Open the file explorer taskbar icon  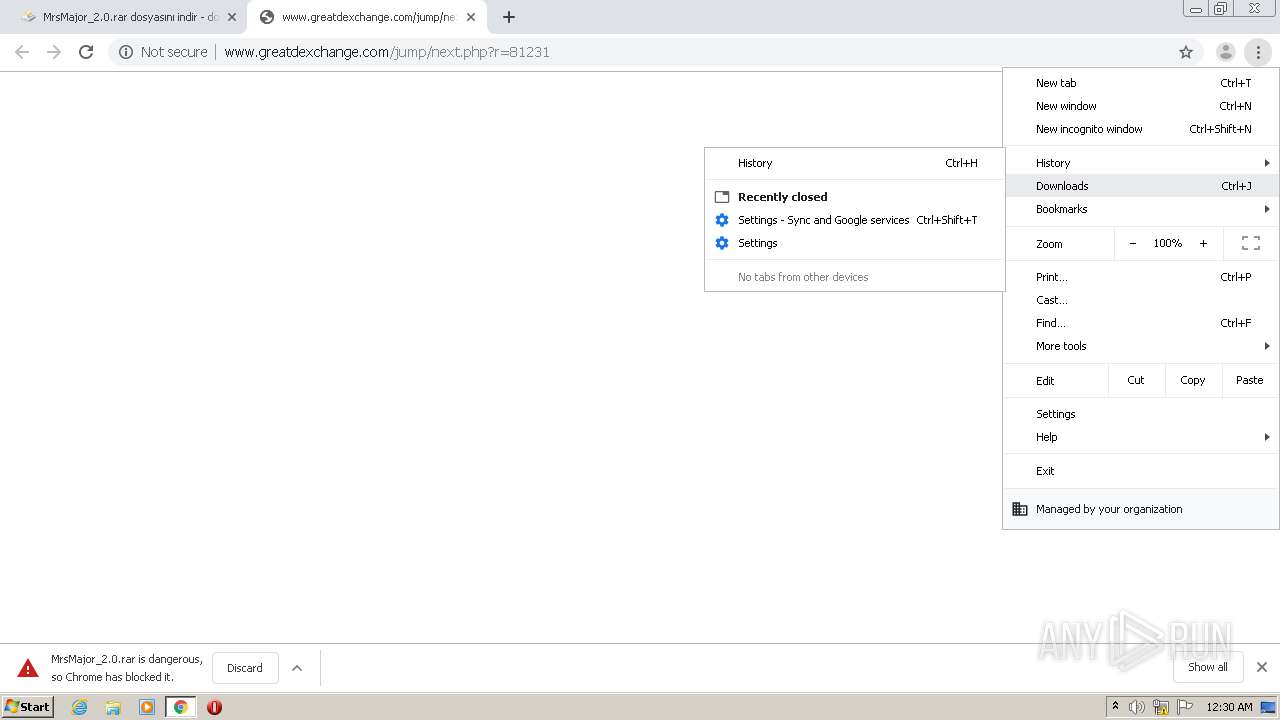[113, 707]
